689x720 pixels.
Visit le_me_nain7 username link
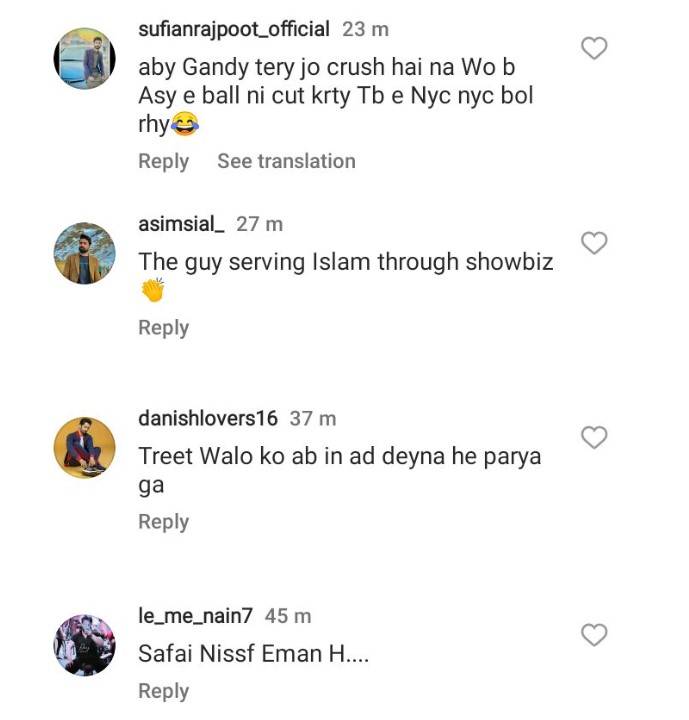[195, 616]
